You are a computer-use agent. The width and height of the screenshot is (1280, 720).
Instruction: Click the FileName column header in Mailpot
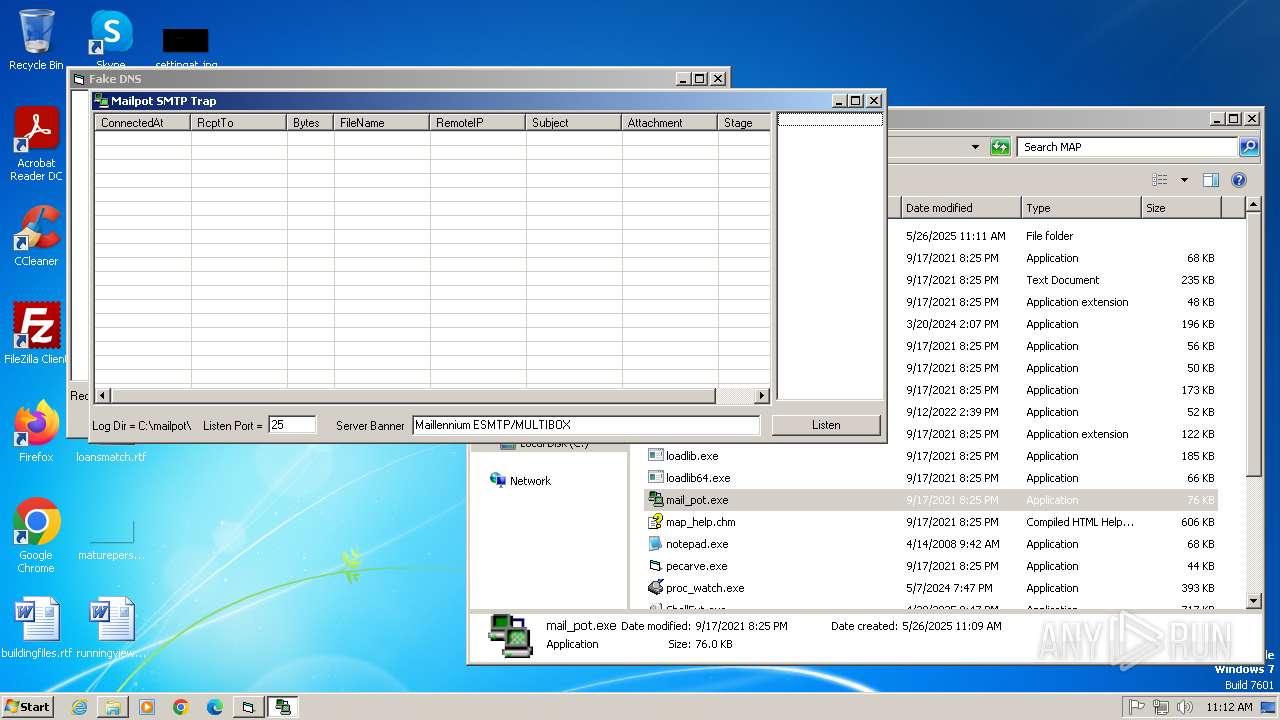click(x=382, y=123)
